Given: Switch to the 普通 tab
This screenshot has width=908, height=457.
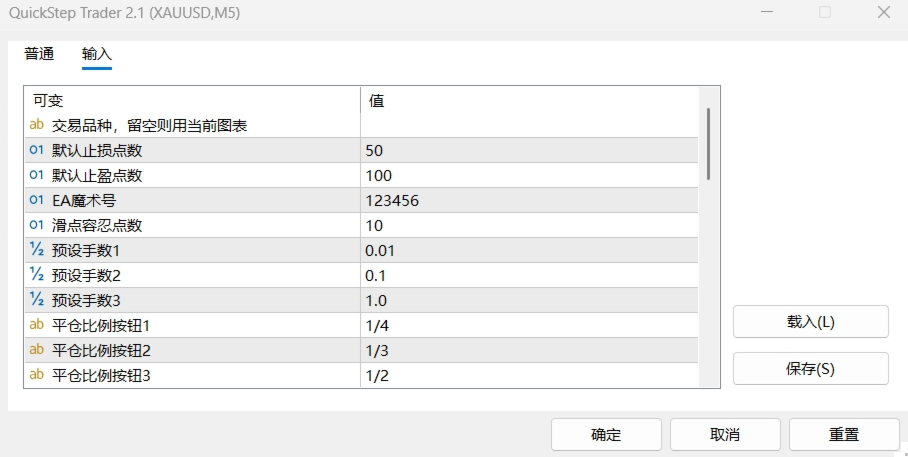Looking at the screenshot, I should 39,54.
